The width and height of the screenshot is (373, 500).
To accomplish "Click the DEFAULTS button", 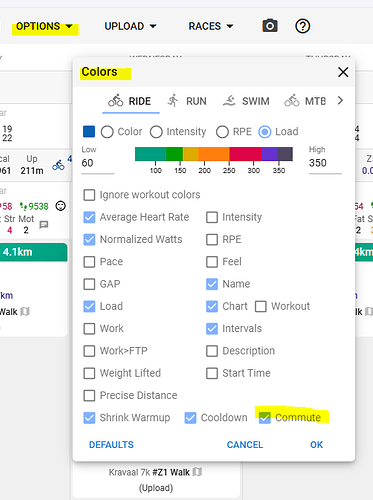I will point(111,445).
